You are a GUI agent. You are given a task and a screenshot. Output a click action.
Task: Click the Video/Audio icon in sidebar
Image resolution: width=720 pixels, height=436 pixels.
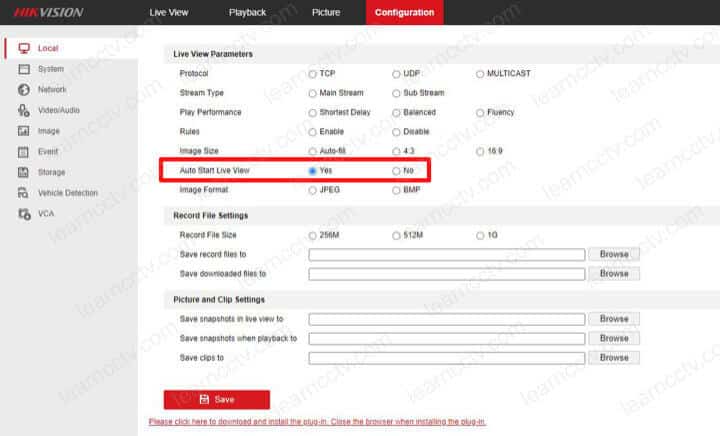point(24,110)
